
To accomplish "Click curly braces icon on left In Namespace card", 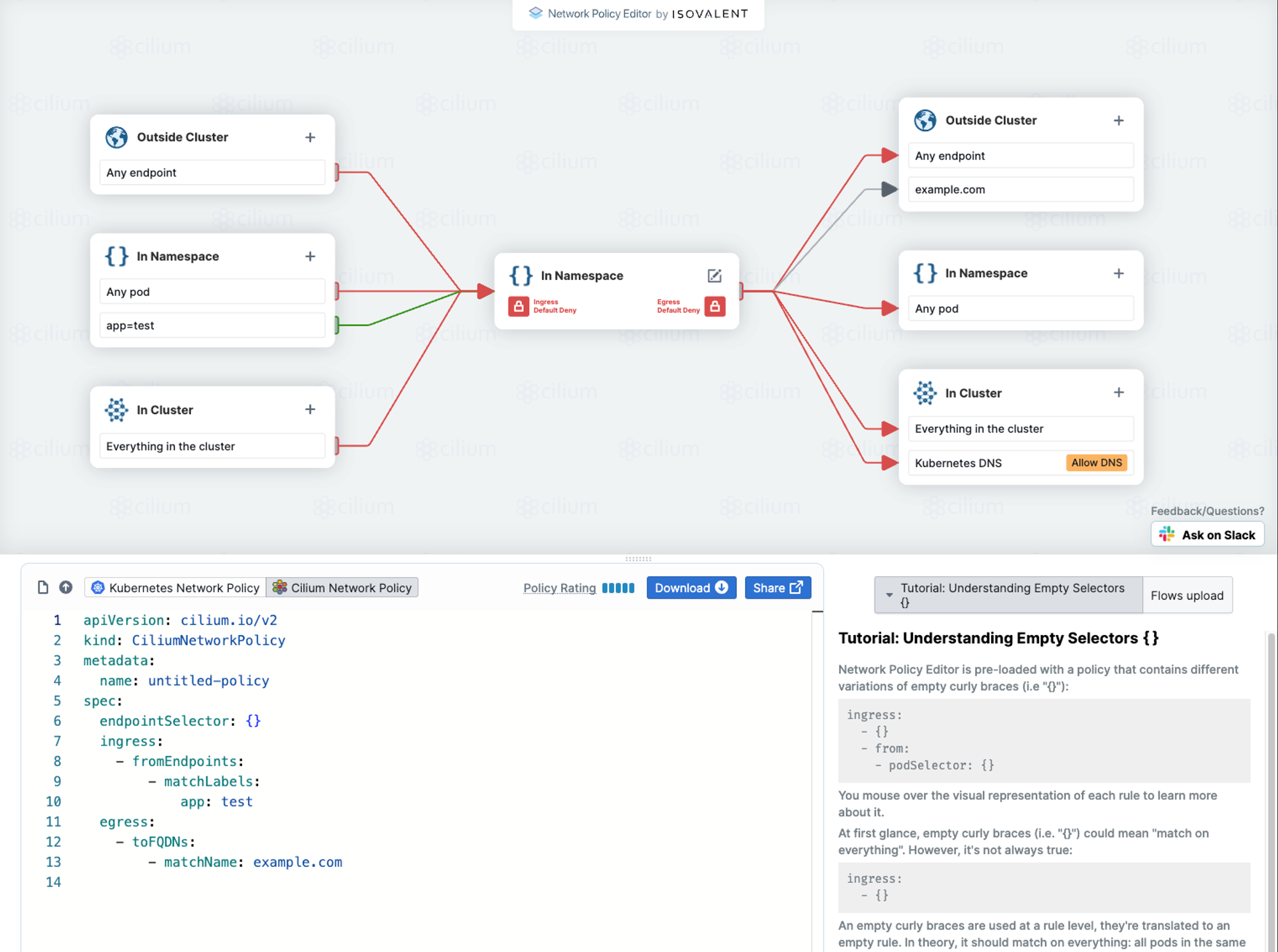I will point(116,256).
